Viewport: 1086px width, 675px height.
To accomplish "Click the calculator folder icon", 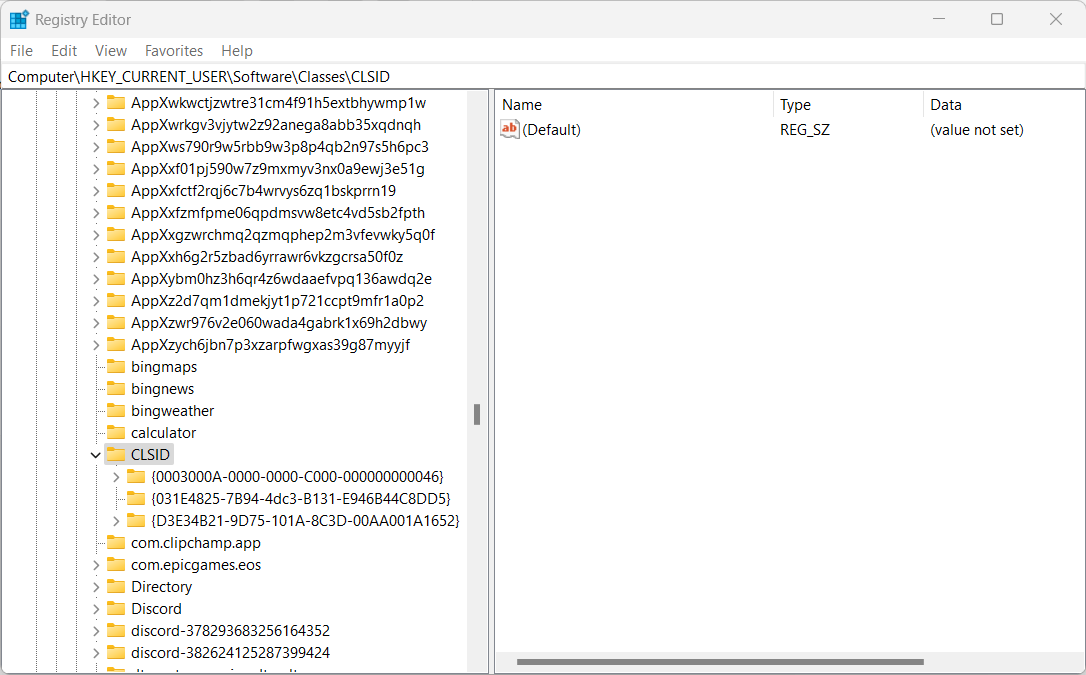I will click(x=116, y=433).
